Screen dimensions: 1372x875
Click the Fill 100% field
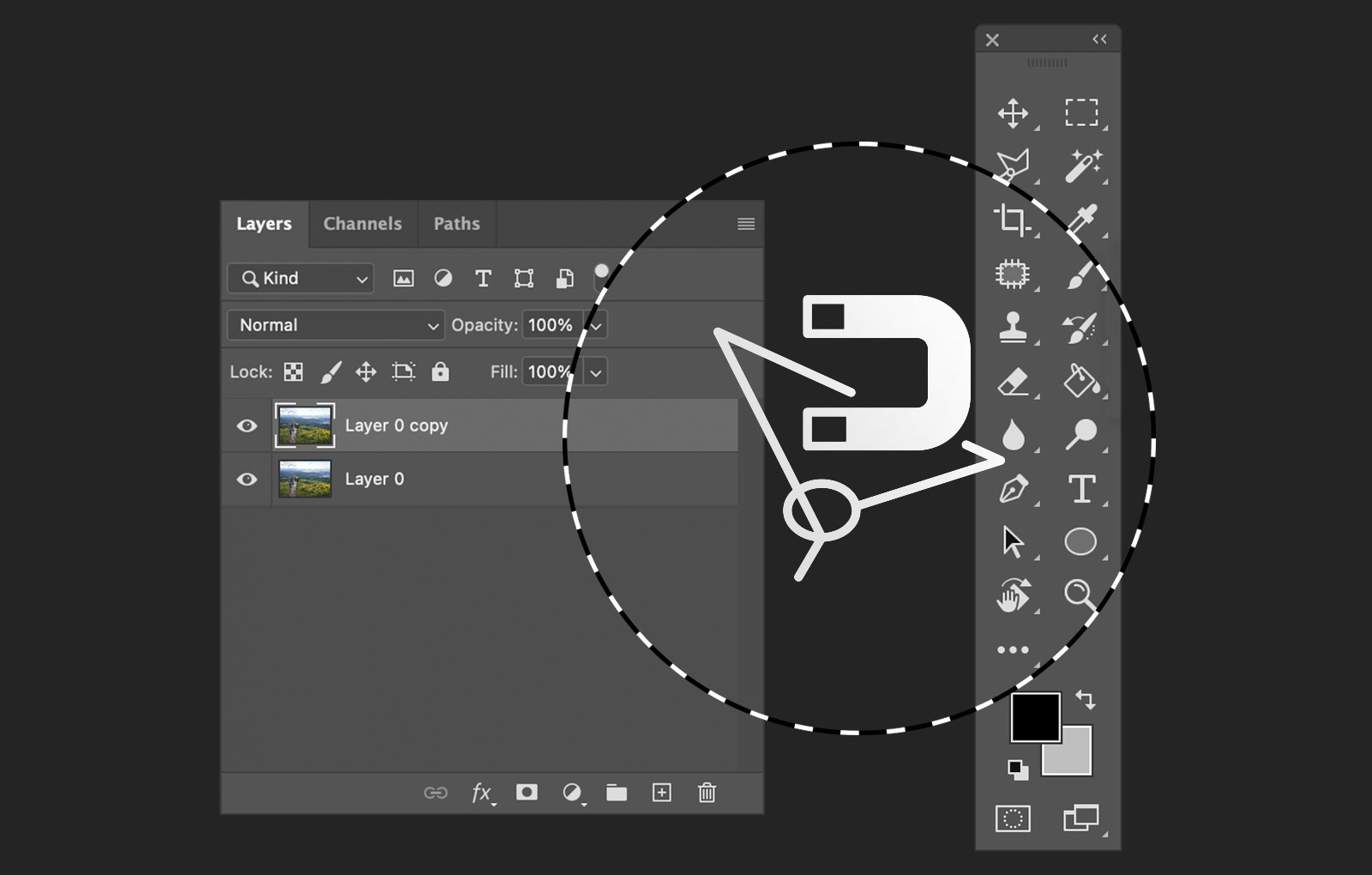(x=551, y=372)
